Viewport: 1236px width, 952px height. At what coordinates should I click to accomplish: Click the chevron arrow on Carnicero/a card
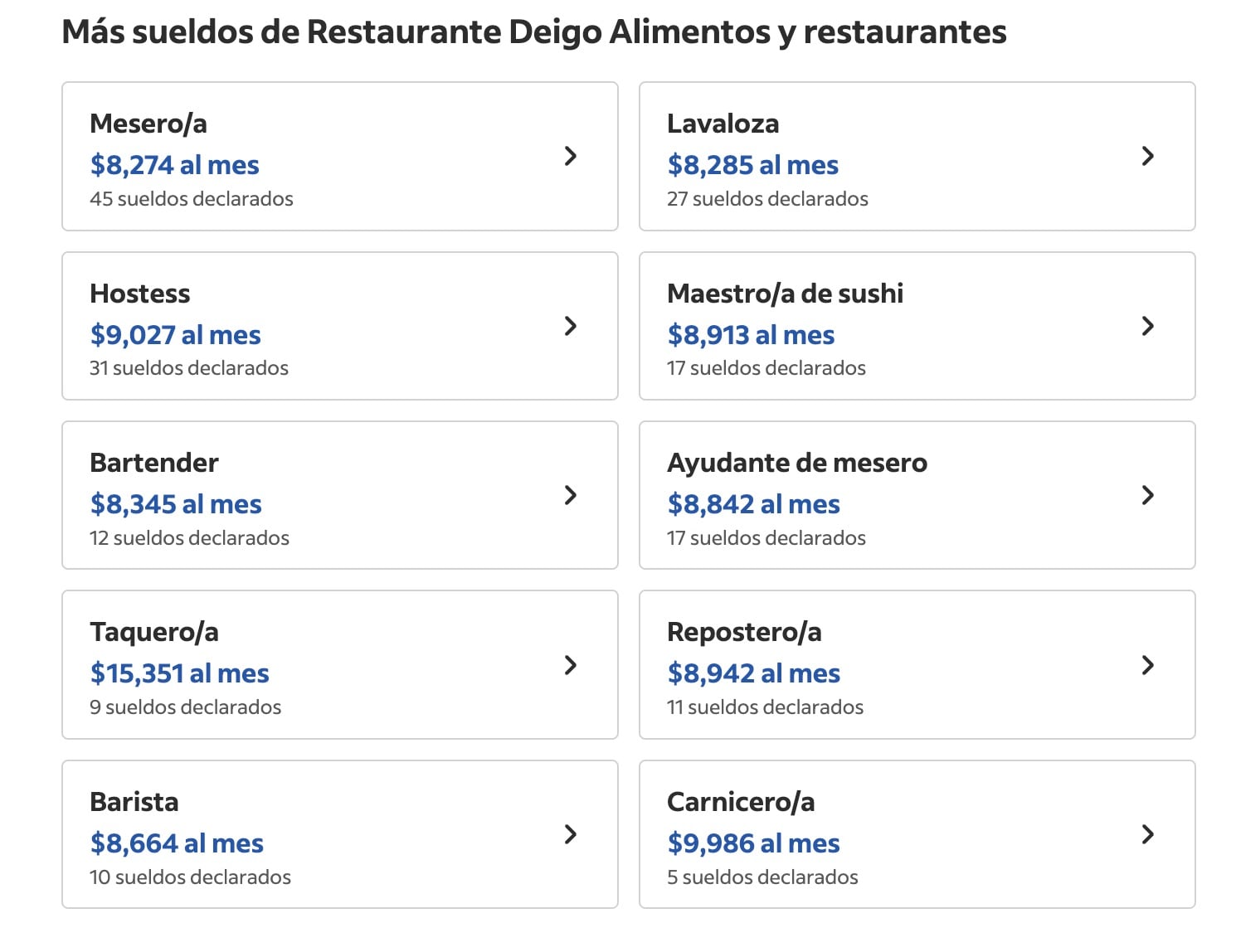1147,834
